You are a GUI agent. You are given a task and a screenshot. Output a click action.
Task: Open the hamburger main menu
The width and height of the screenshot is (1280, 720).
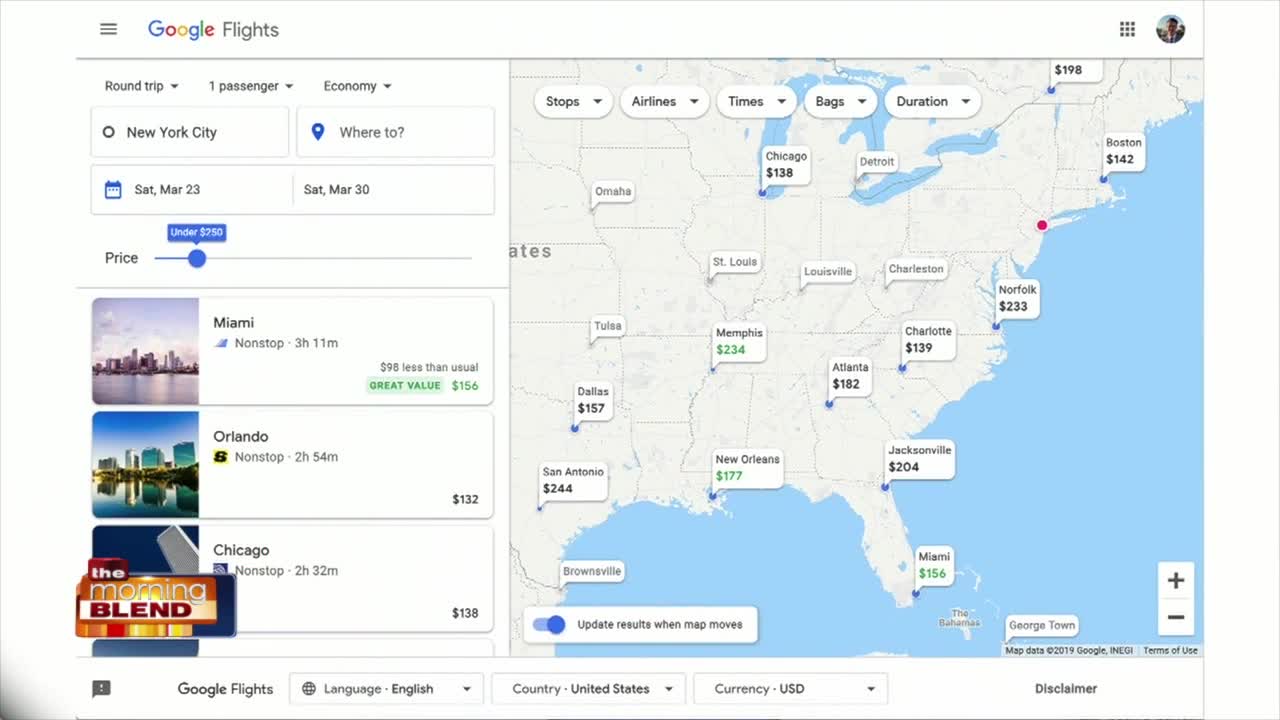point(108,29)
